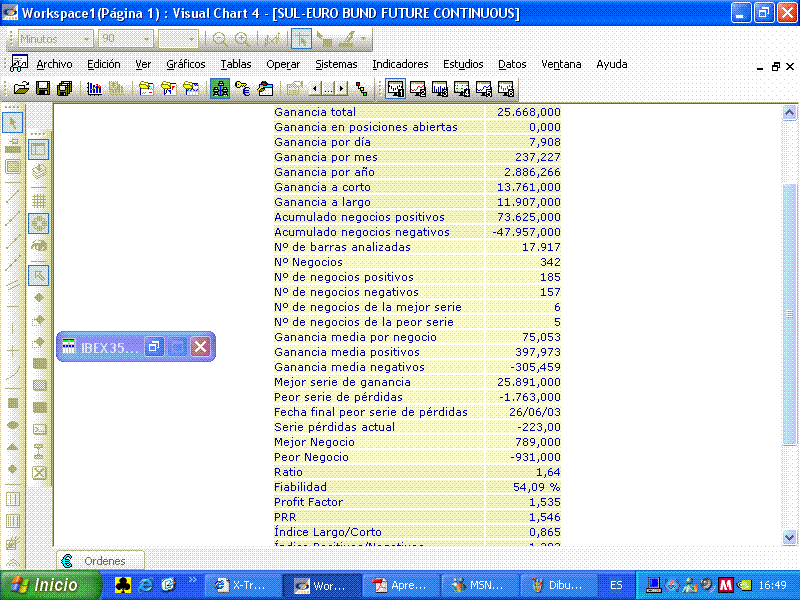This screenshot has width=800, height=600.
Task: Restore the minimized IBEX35 window
Action: point(154,347)
